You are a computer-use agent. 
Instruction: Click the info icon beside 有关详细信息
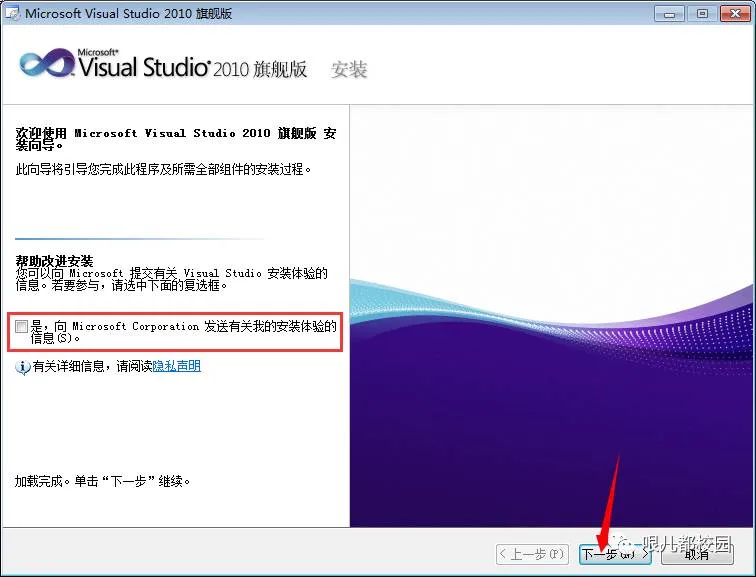click(23, 367)
